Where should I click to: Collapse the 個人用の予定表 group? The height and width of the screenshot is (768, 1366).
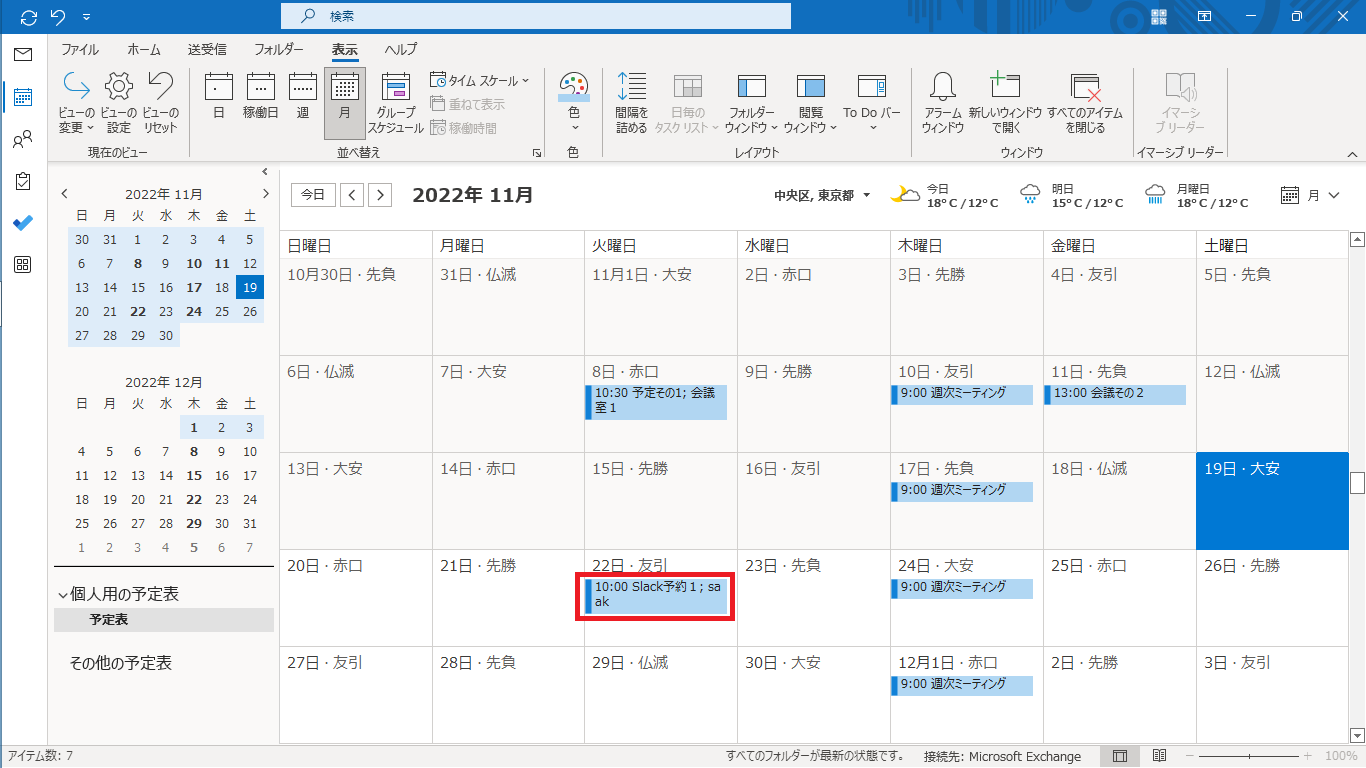[x=63, y=594]
